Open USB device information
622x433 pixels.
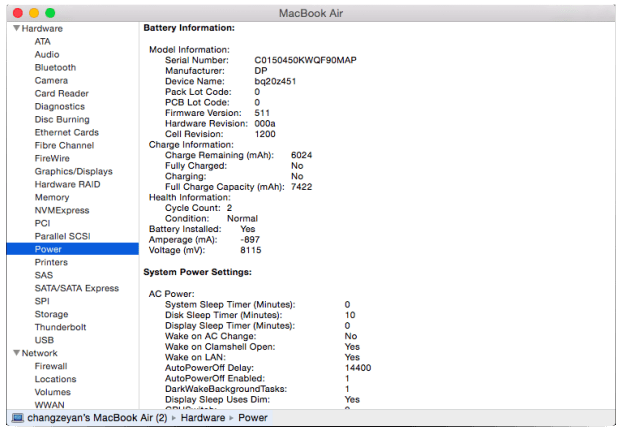coord(44,340)
